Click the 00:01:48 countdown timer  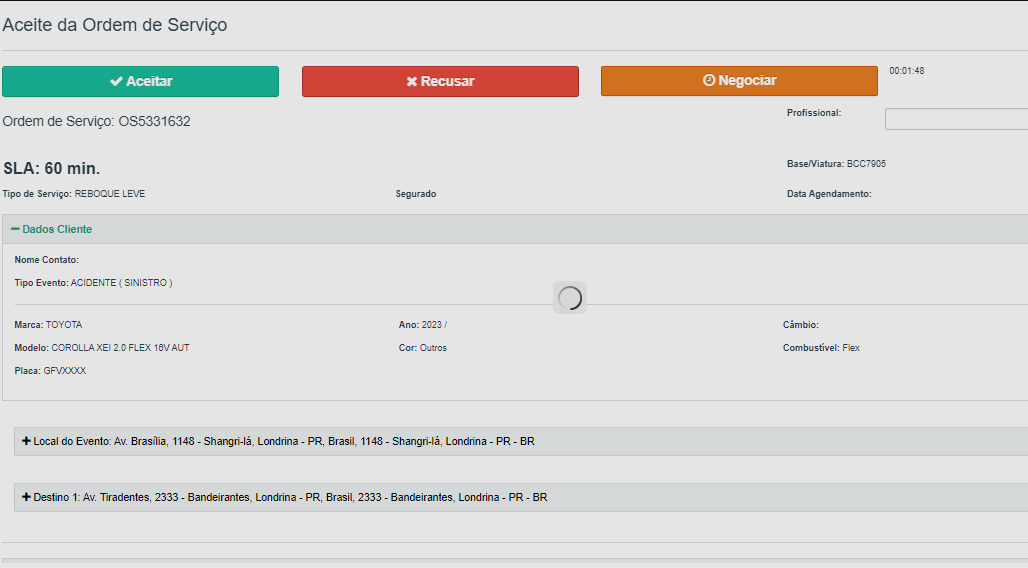[x=907, y=71]
